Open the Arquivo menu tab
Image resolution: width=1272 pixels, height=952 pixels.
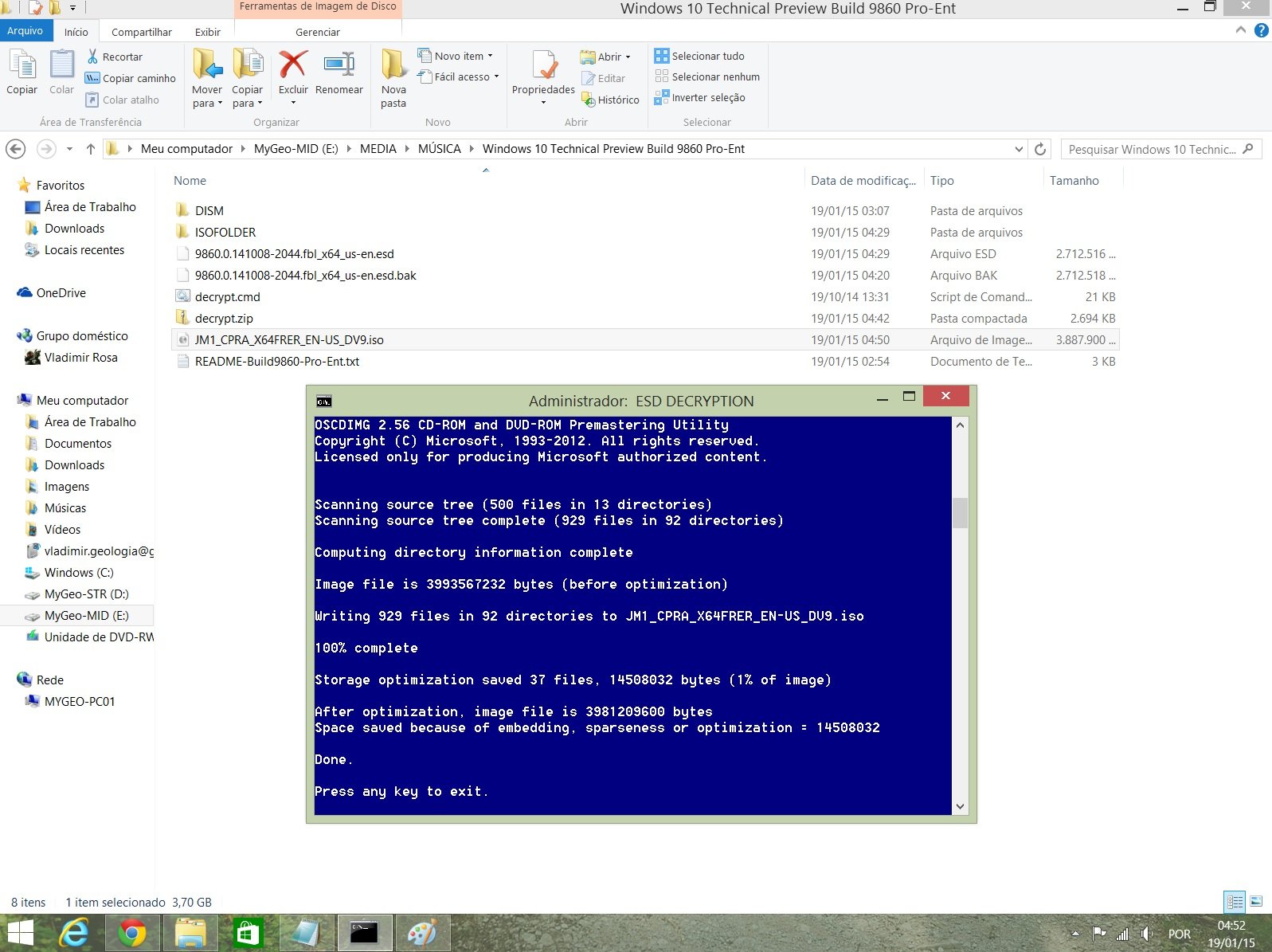25,31
